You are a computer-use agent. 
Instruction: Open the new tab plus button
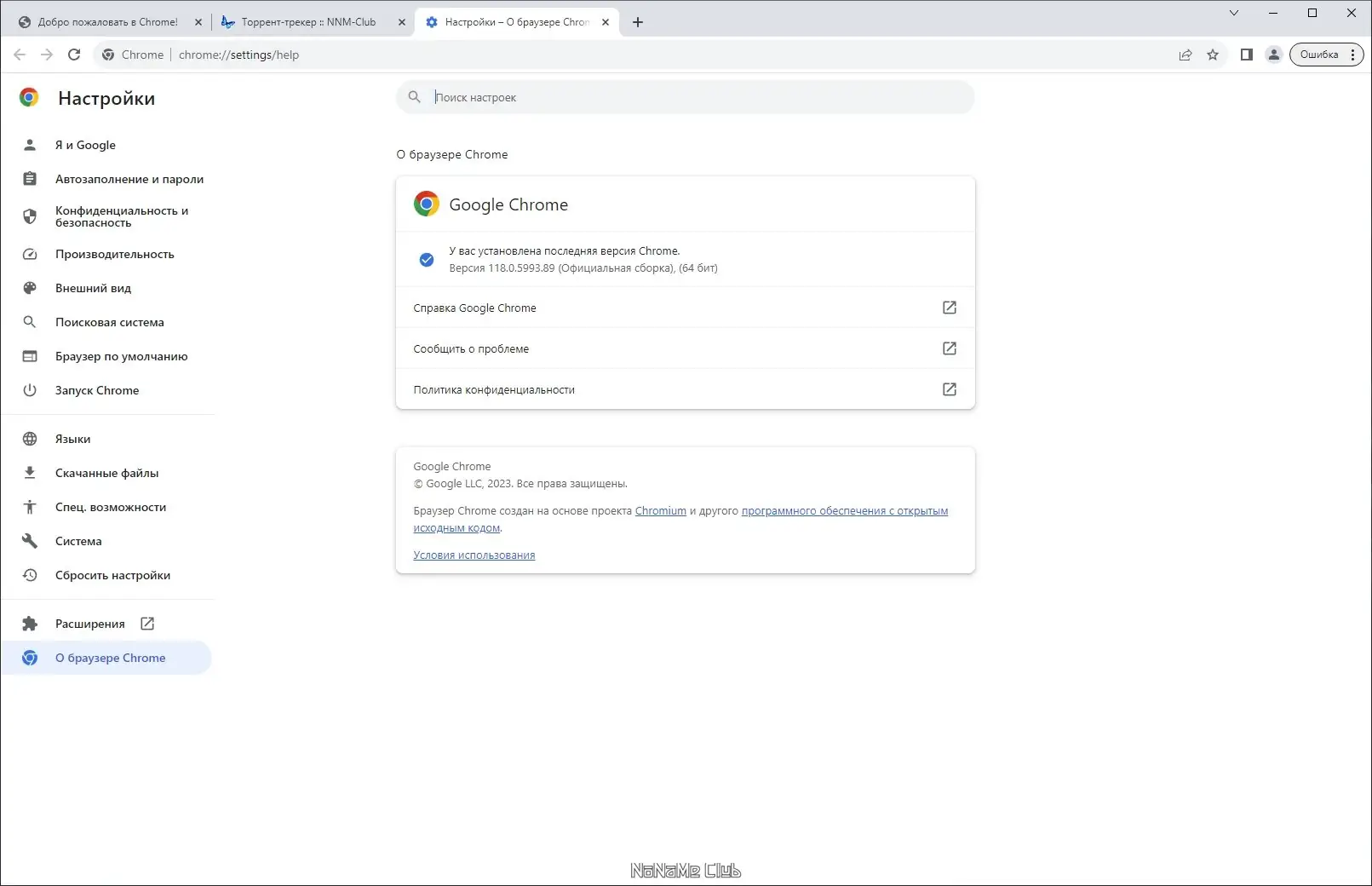[638, 22]
